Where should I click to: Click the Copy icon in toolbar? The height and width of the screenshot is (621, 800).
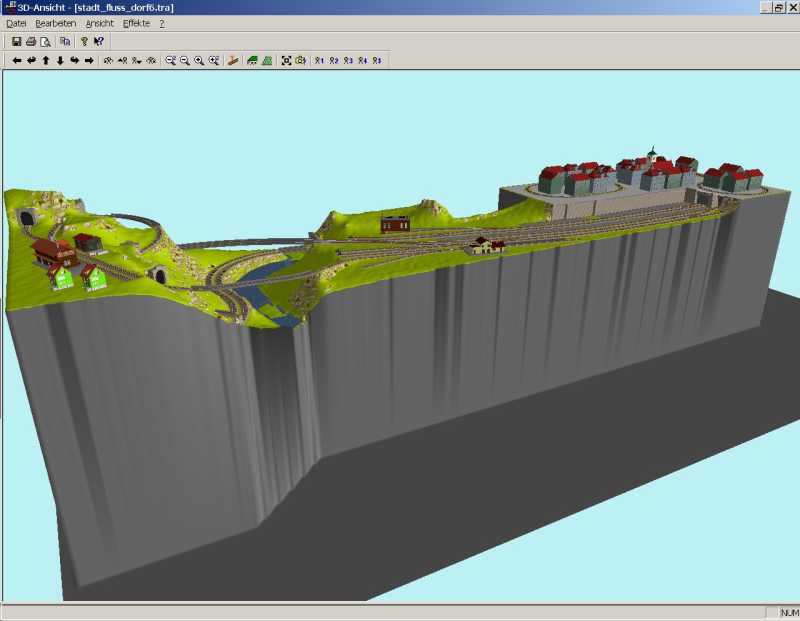(x=65, y=42)
